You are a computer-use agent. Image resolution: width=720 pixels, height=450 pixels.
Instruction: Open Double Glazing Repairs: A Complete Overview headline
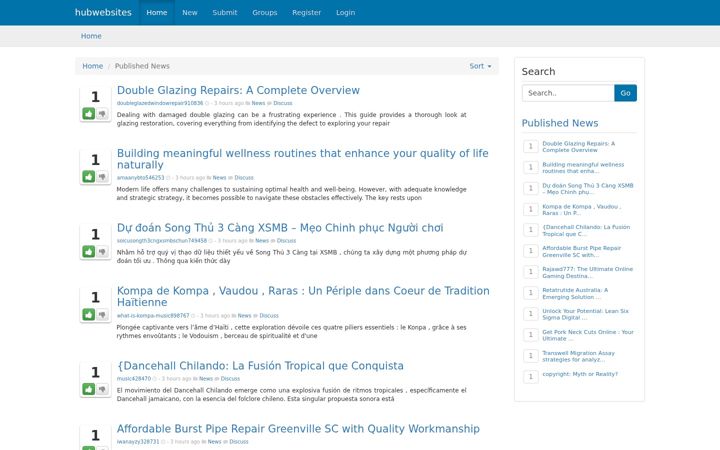tap(238, 90)
